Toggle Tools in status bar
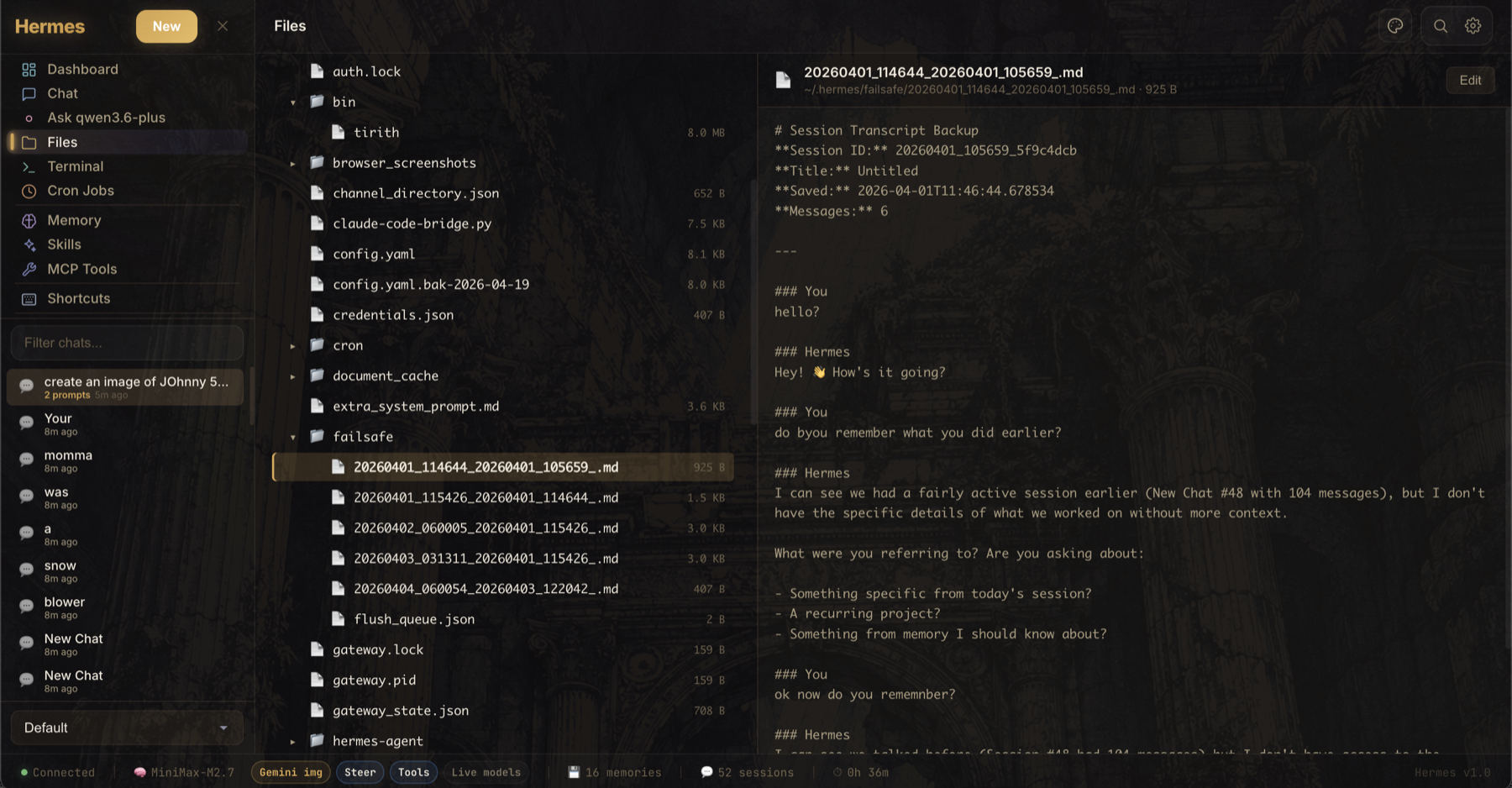Screen dimensions: 1512x788 (413, 772)
